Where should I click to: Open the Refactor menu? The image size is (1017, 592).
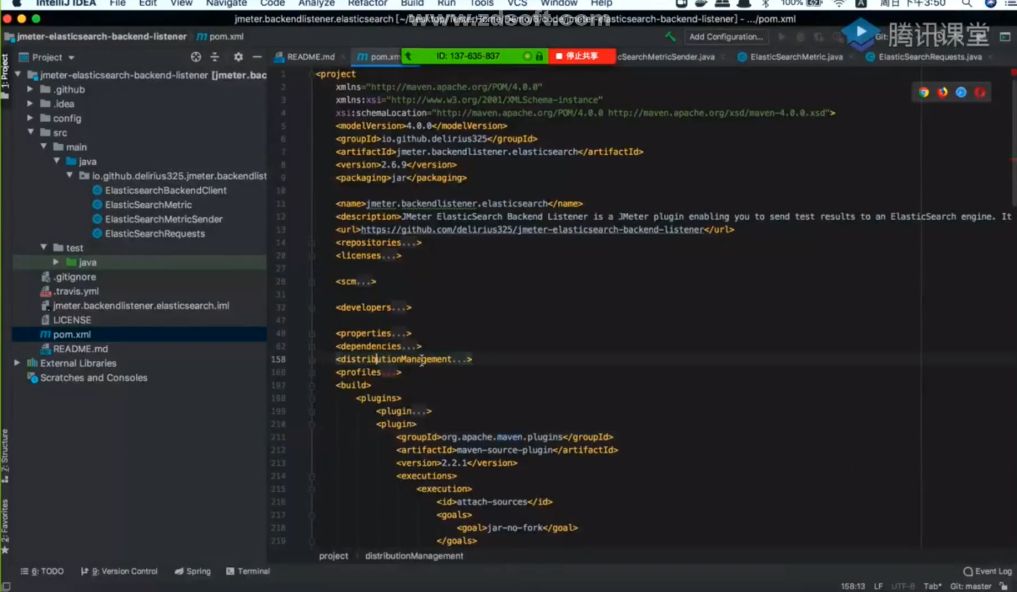(367, 3)
